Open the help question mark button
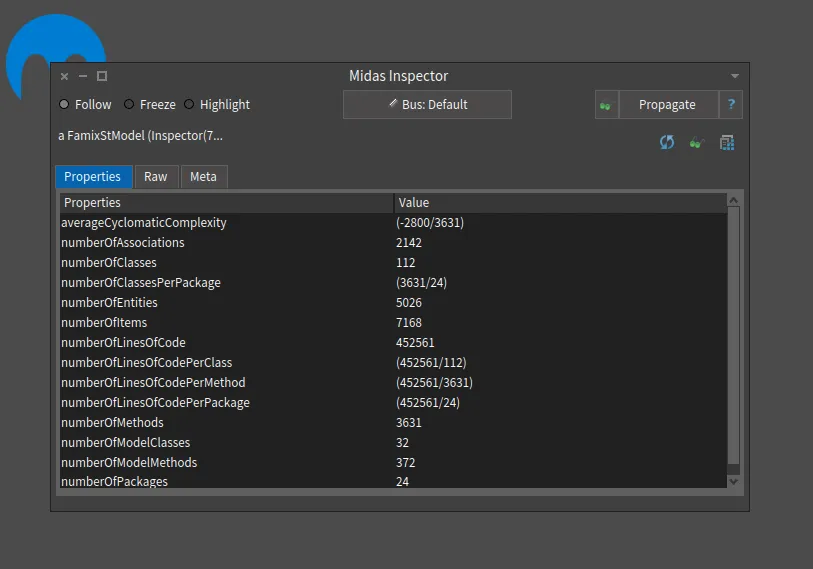Viewport: 813px width, 569px height. coord(731,105)
